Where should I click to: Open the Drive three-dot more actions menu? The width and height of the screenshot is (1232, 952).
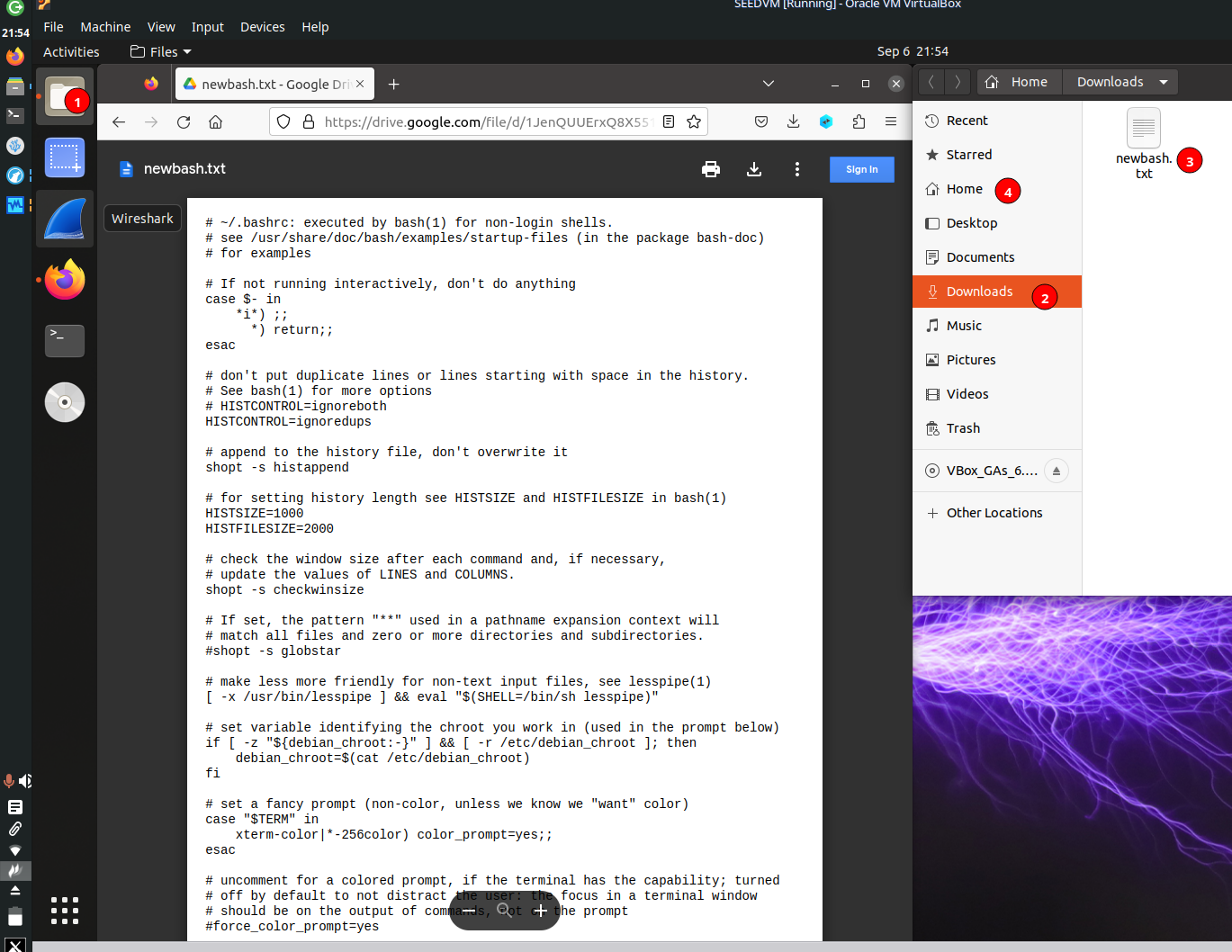coord(796,169)
